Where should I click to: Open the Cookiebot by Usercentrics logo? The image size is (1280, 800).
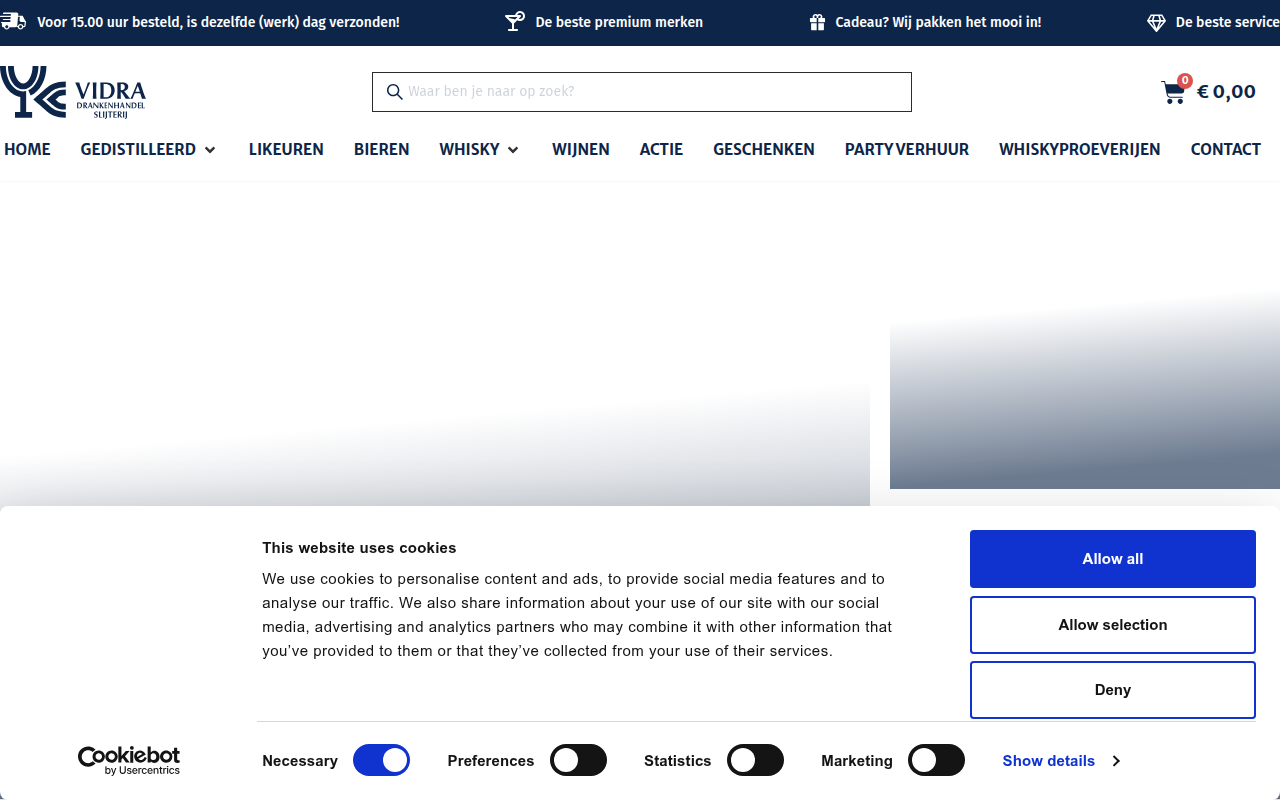click(x=129, y=761)
